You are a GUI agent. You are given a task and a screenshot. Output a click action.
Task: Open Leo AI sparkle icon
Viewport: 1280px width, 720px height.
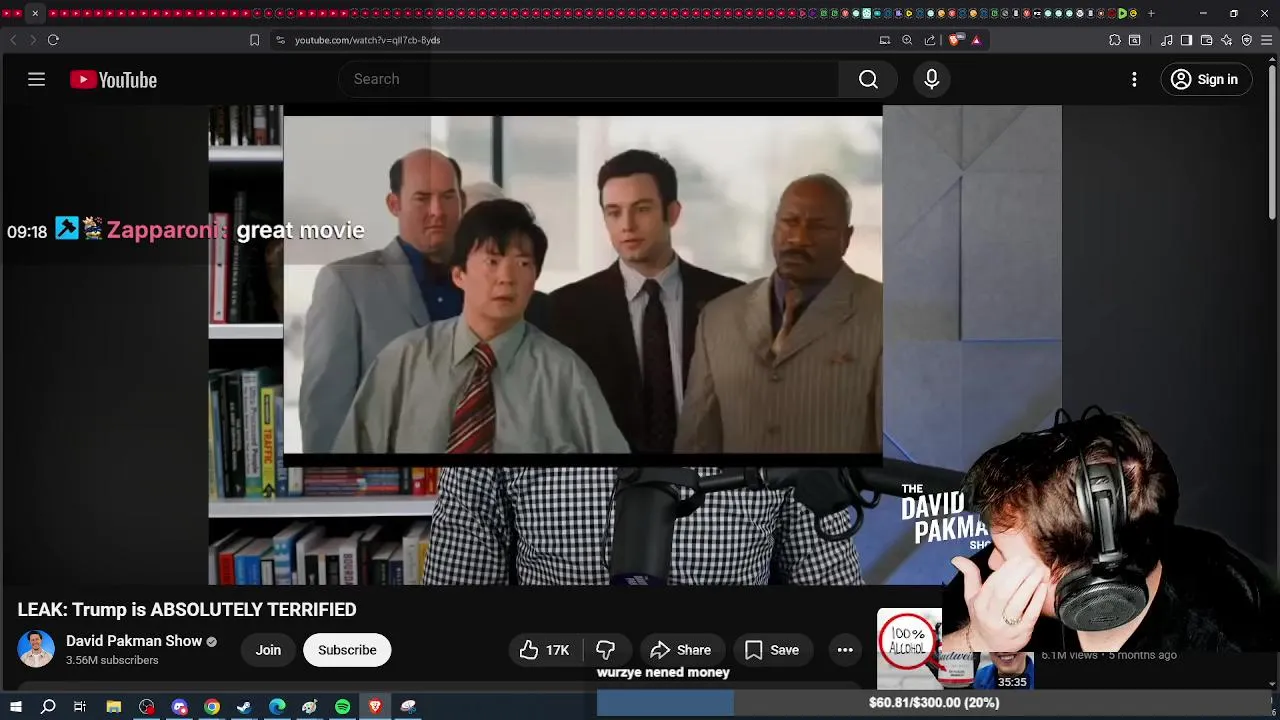tap(1227, 40)
